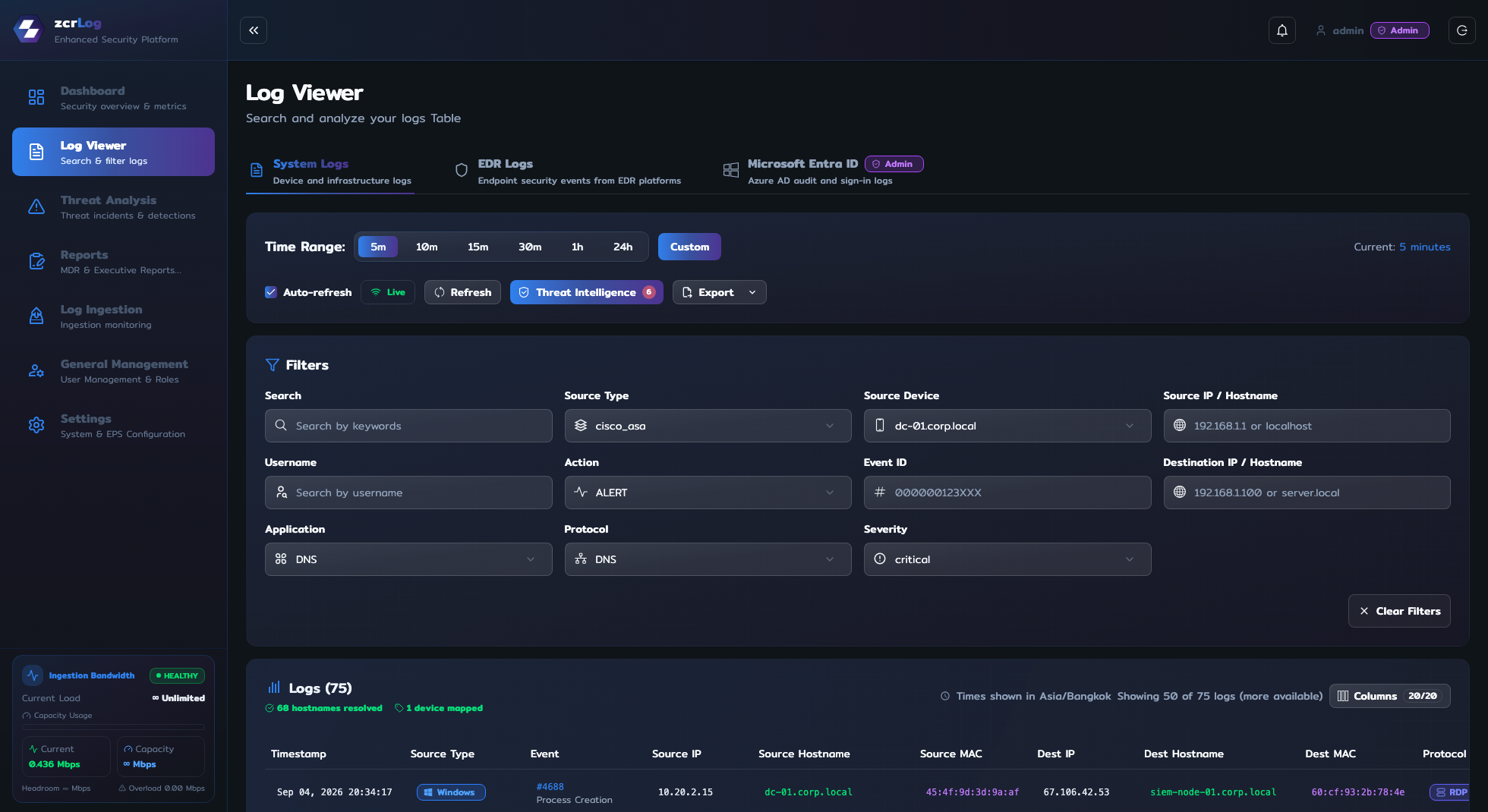Image resolution: width=1488 pixels, height=812 pixels.
Task: Open Dashboard from the sidebar
Action: pos(113,97)
